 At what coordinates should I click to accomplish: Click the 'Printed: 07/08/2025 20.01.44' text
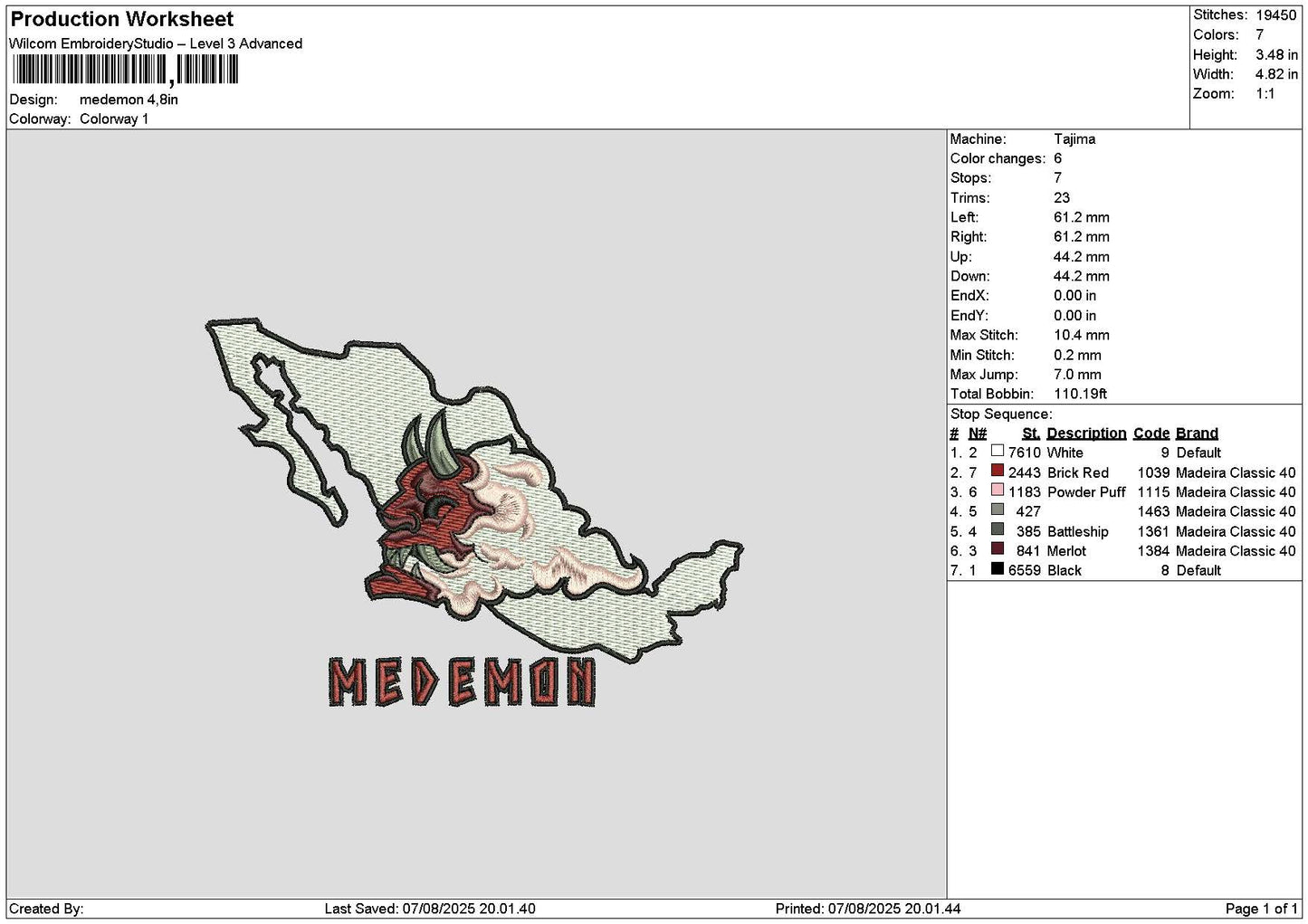(x=868, y=909)
